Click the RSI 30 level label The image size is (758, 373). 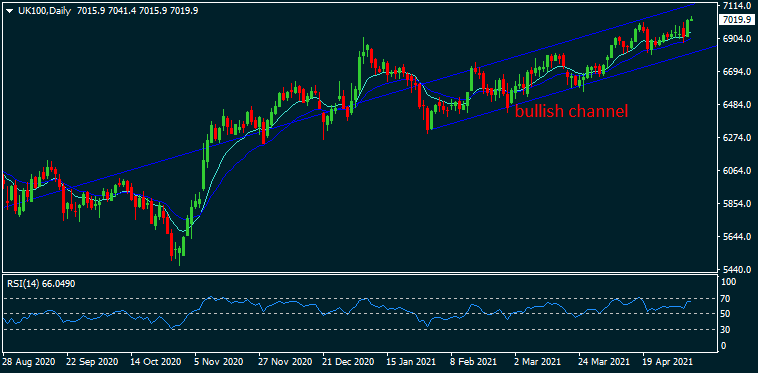click(727, 330)
